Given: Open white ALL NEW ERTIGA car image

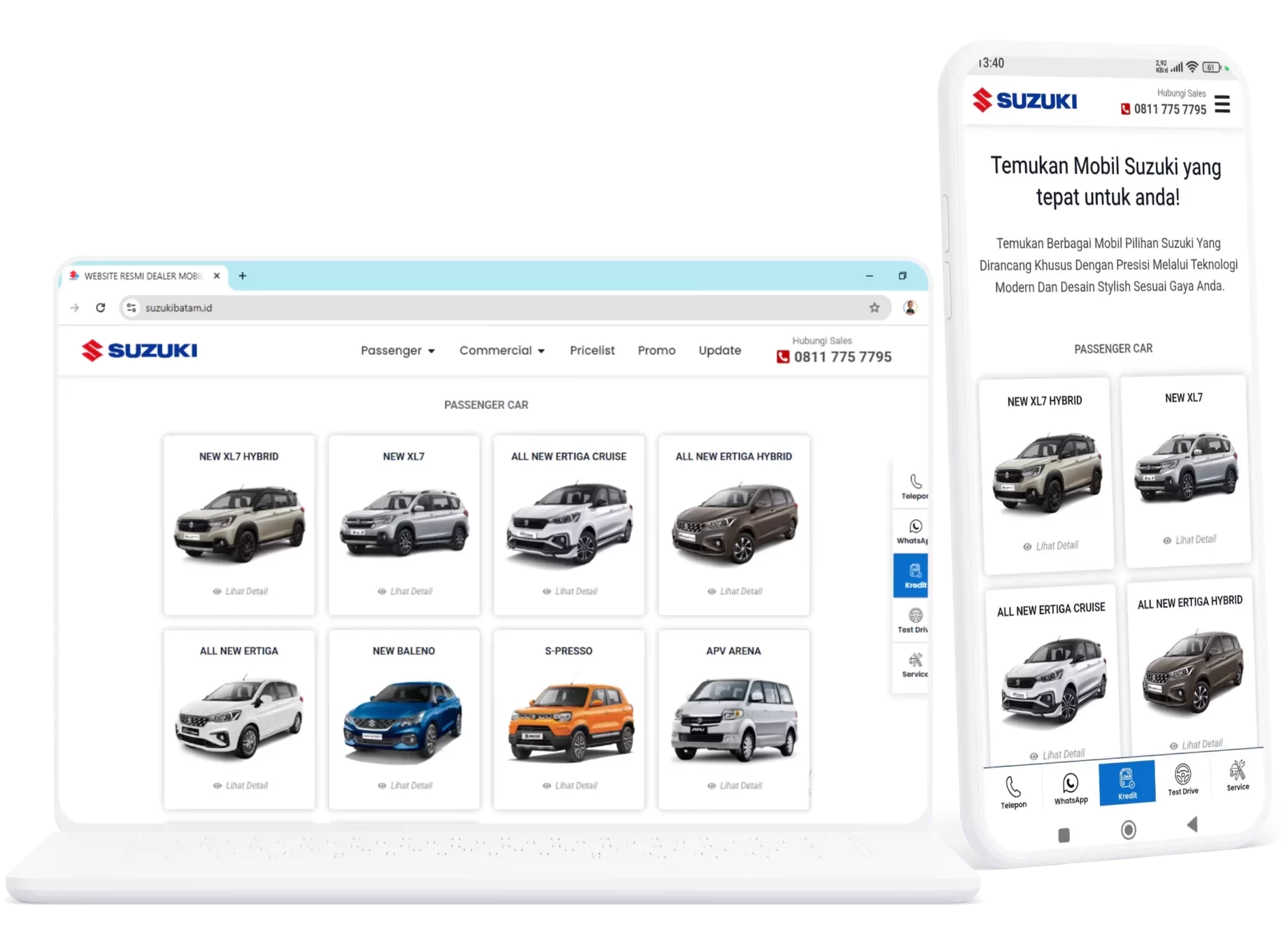Looking at the screenshot, I should point(239,717).
